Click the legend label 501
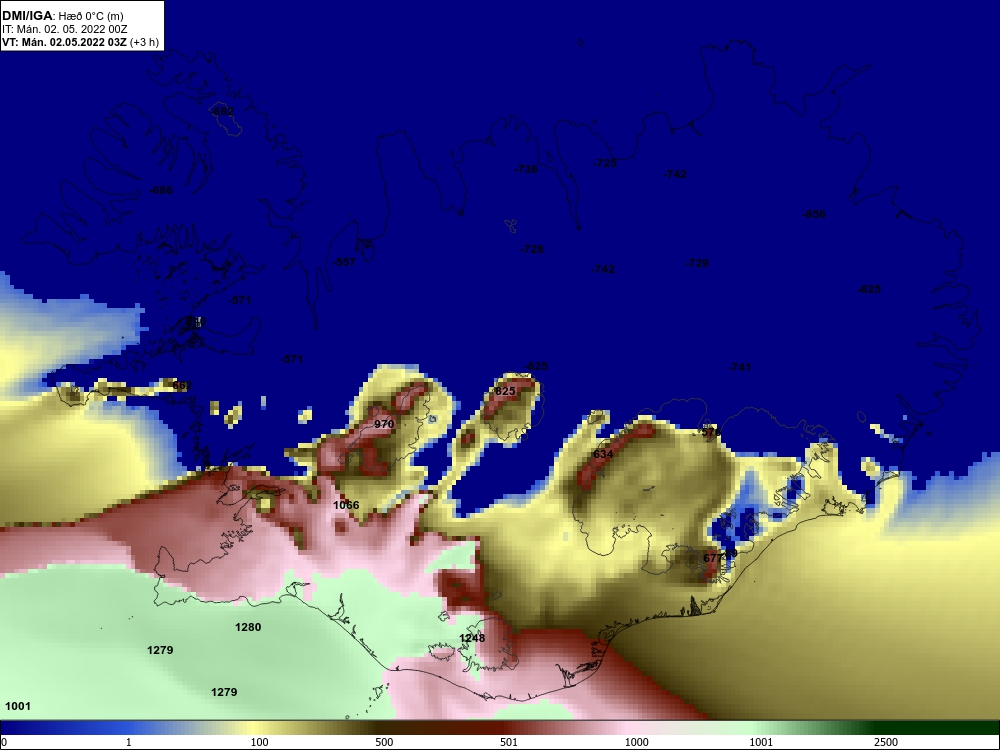 [509, 742]
